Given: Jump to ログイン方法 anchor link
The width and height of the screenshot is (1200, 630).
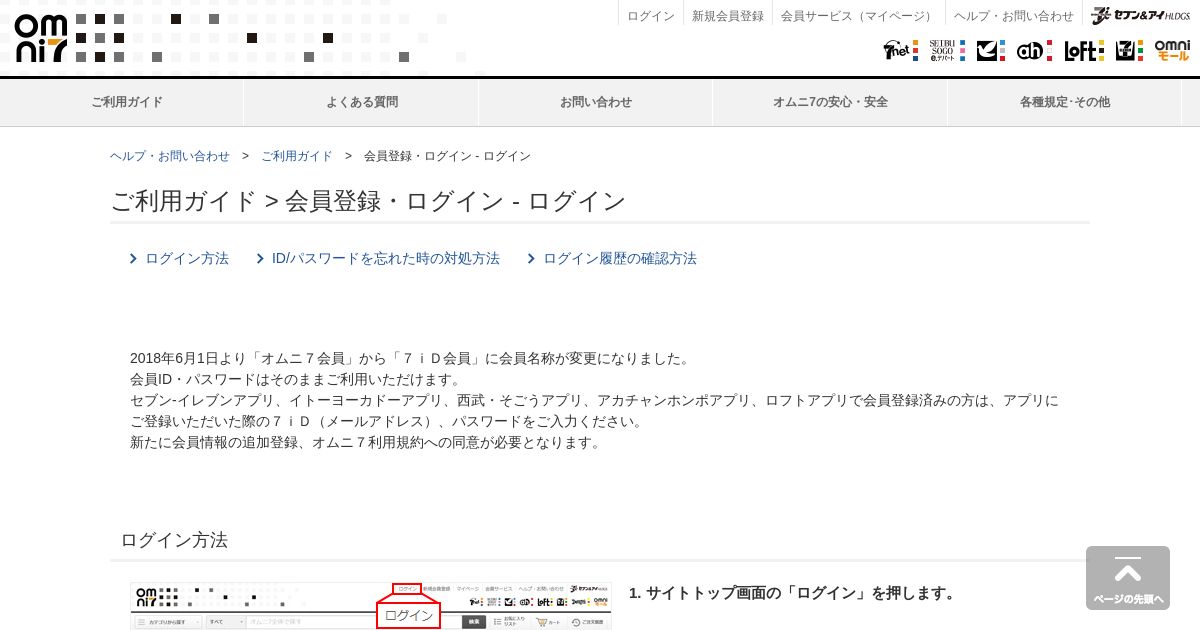Looking at the screenshot, I should click(187, 258).
